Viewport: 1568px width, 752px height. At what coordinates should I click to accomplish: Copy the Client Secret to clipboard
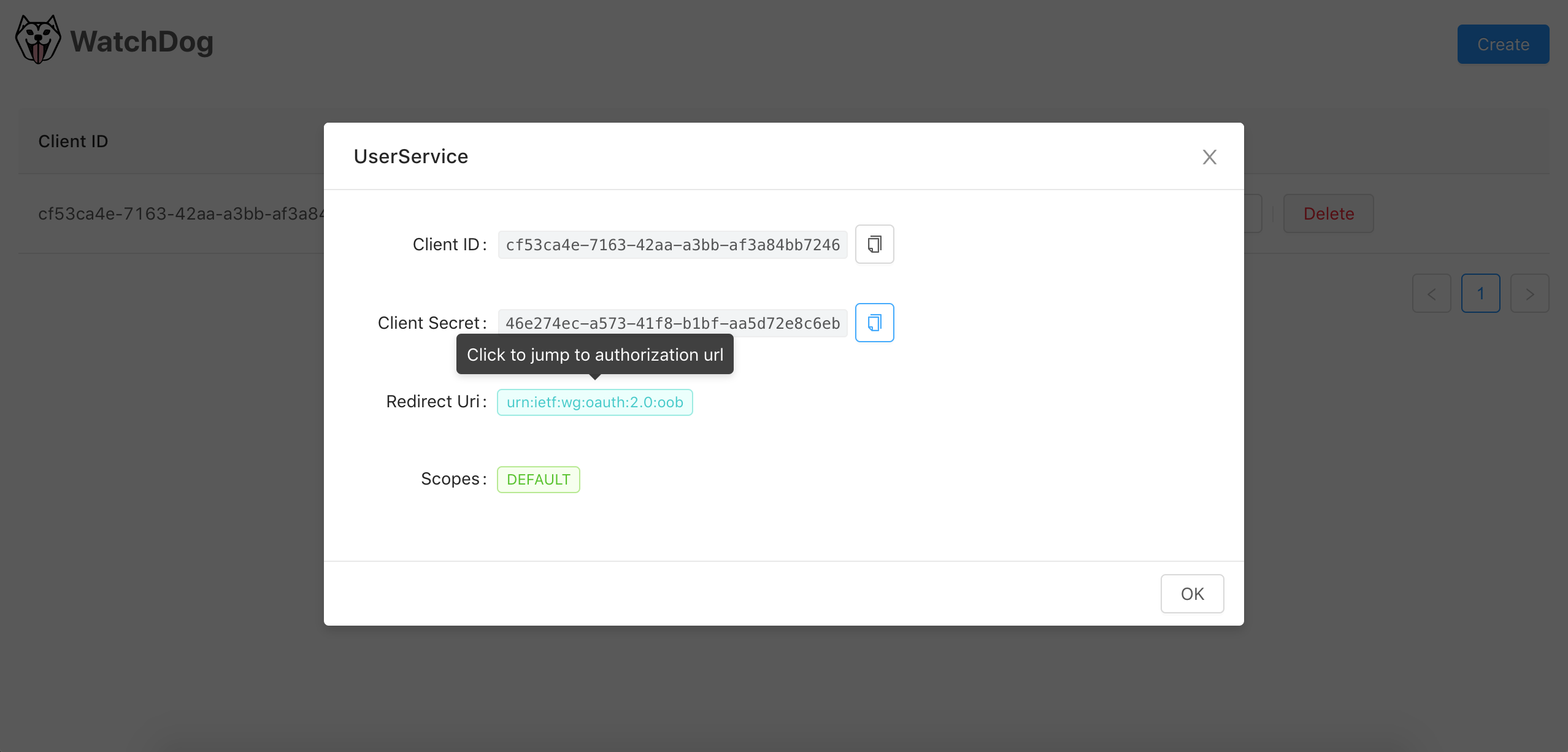pyautogui.click(x=874, y=323)
